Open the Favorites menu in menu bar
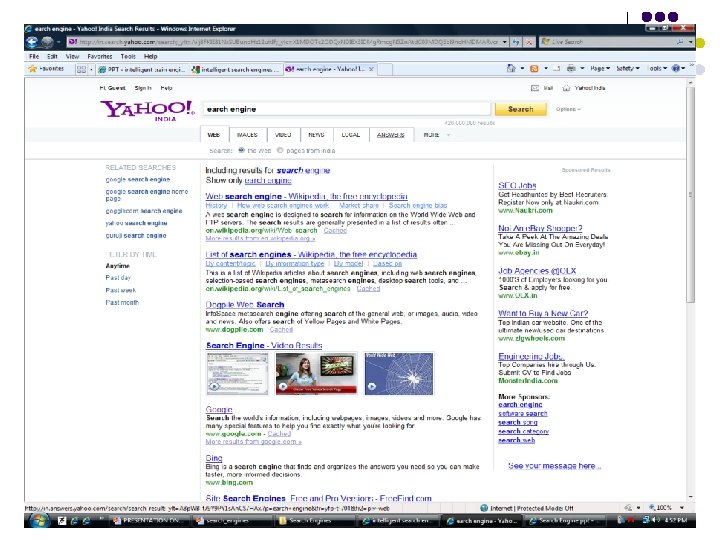720x540 pixels. pyautogui.click(x=100, y=56)
